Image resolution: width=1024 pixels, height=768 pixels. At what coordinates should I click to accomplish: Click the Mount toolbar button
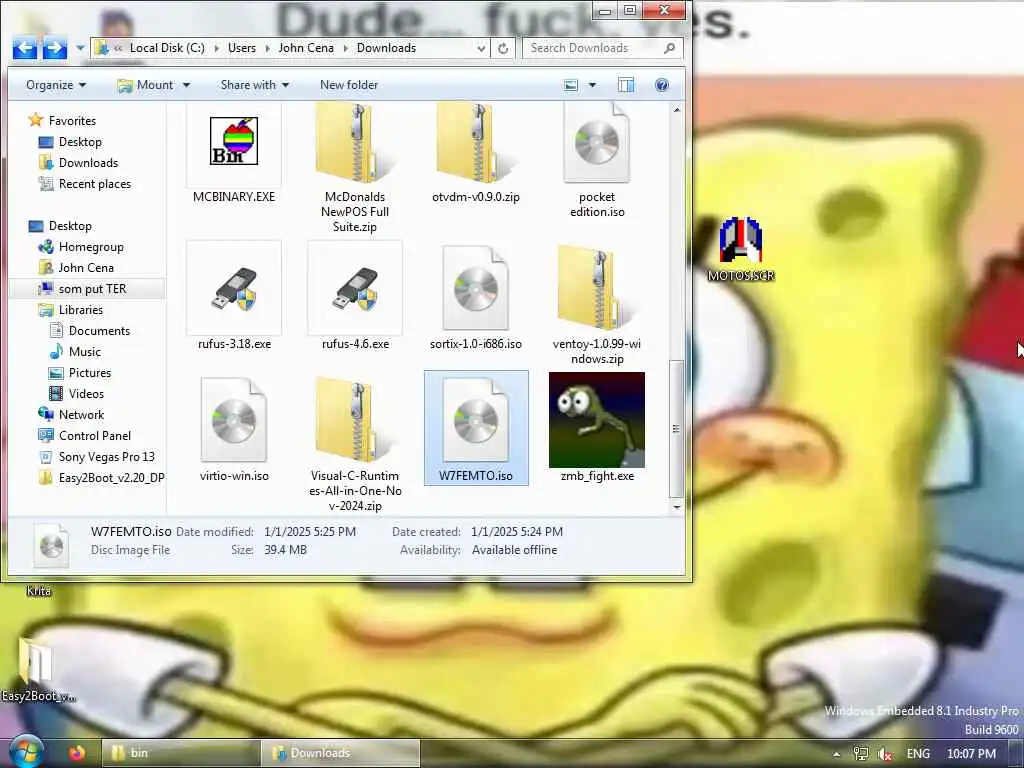click(145, 85)
